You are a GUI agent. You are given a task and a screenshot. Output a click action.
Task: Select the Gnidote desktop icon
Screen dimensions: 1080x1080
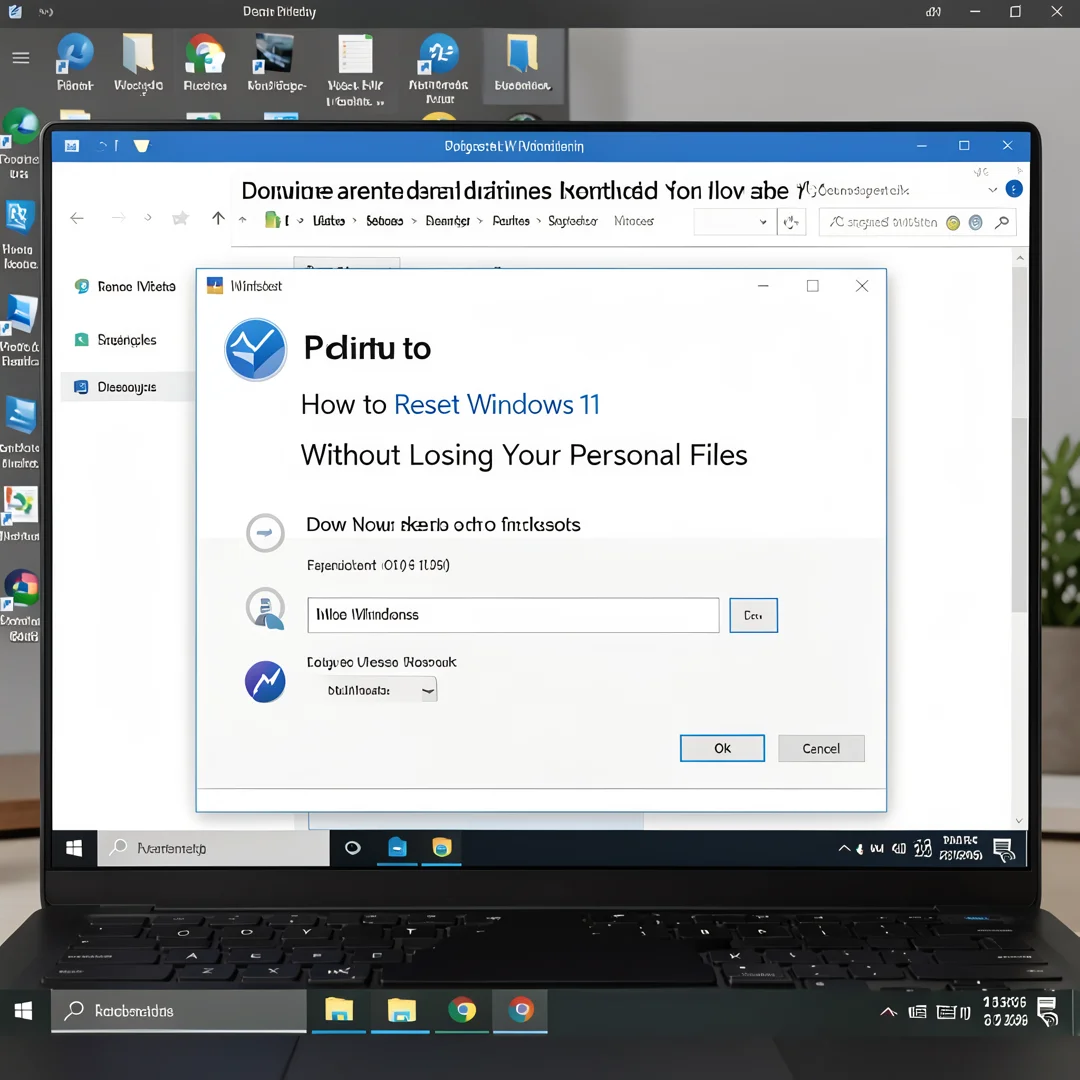[x=19, y=433]
